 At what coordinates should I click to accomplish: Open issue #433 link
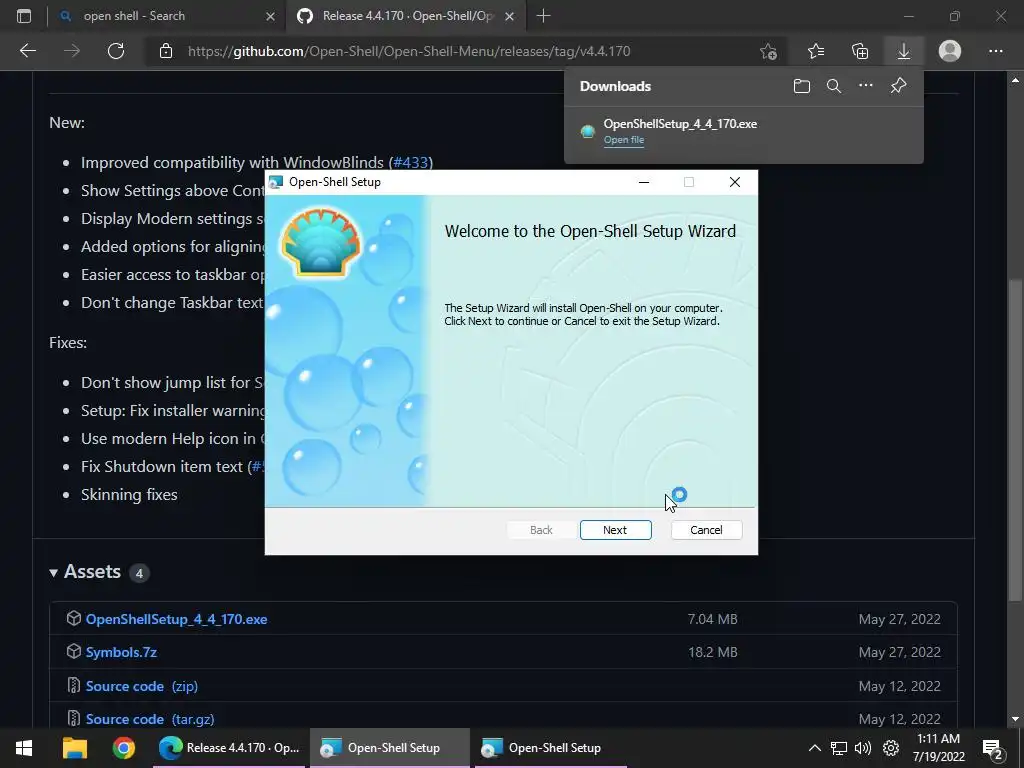tap(411, 163)
